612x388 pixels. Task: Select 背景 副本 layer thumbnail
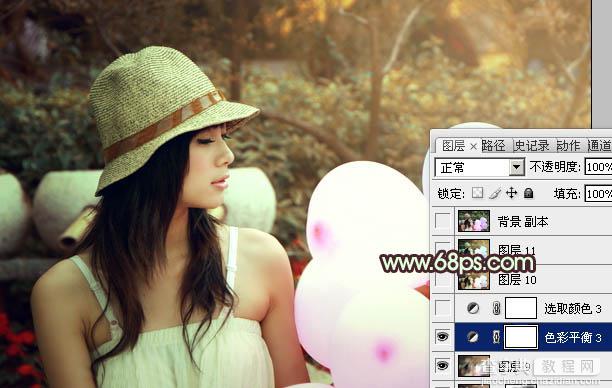(474, 221)
